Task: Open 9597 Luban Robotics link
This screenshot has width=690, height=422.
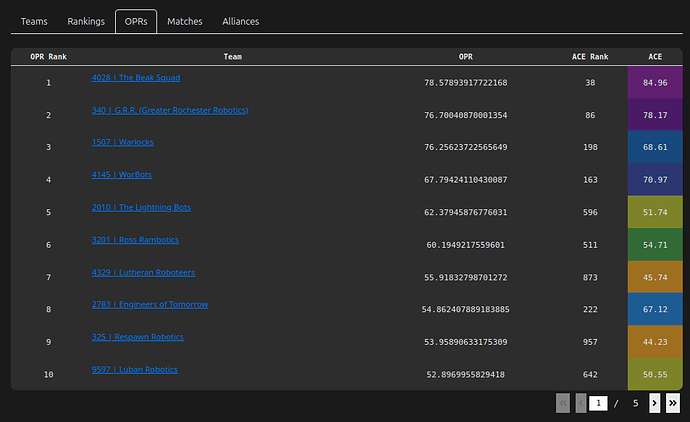Action: click(x=135, y=370)
